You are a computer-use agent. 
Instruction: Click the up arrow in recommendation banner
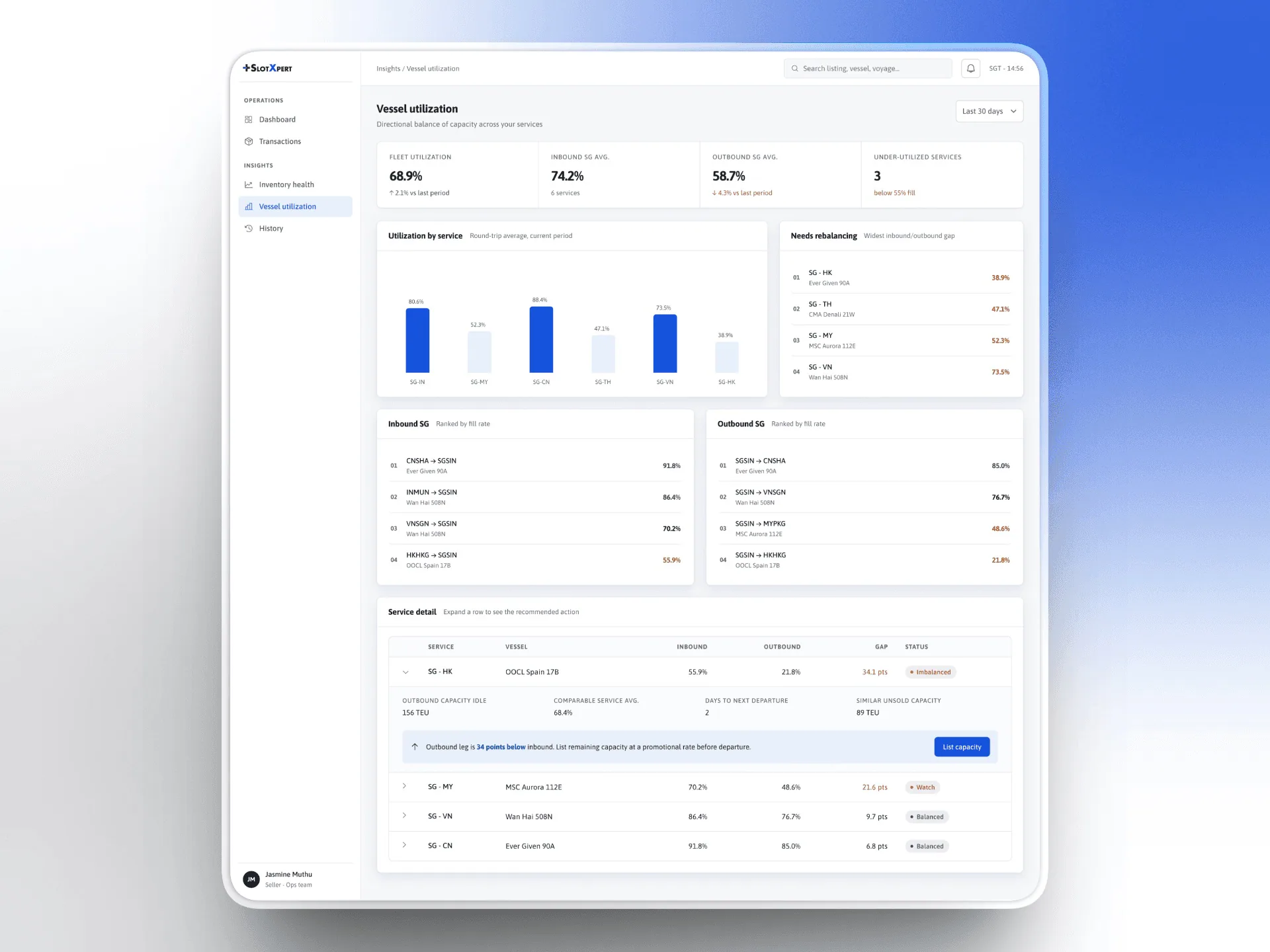click(415, 746)
